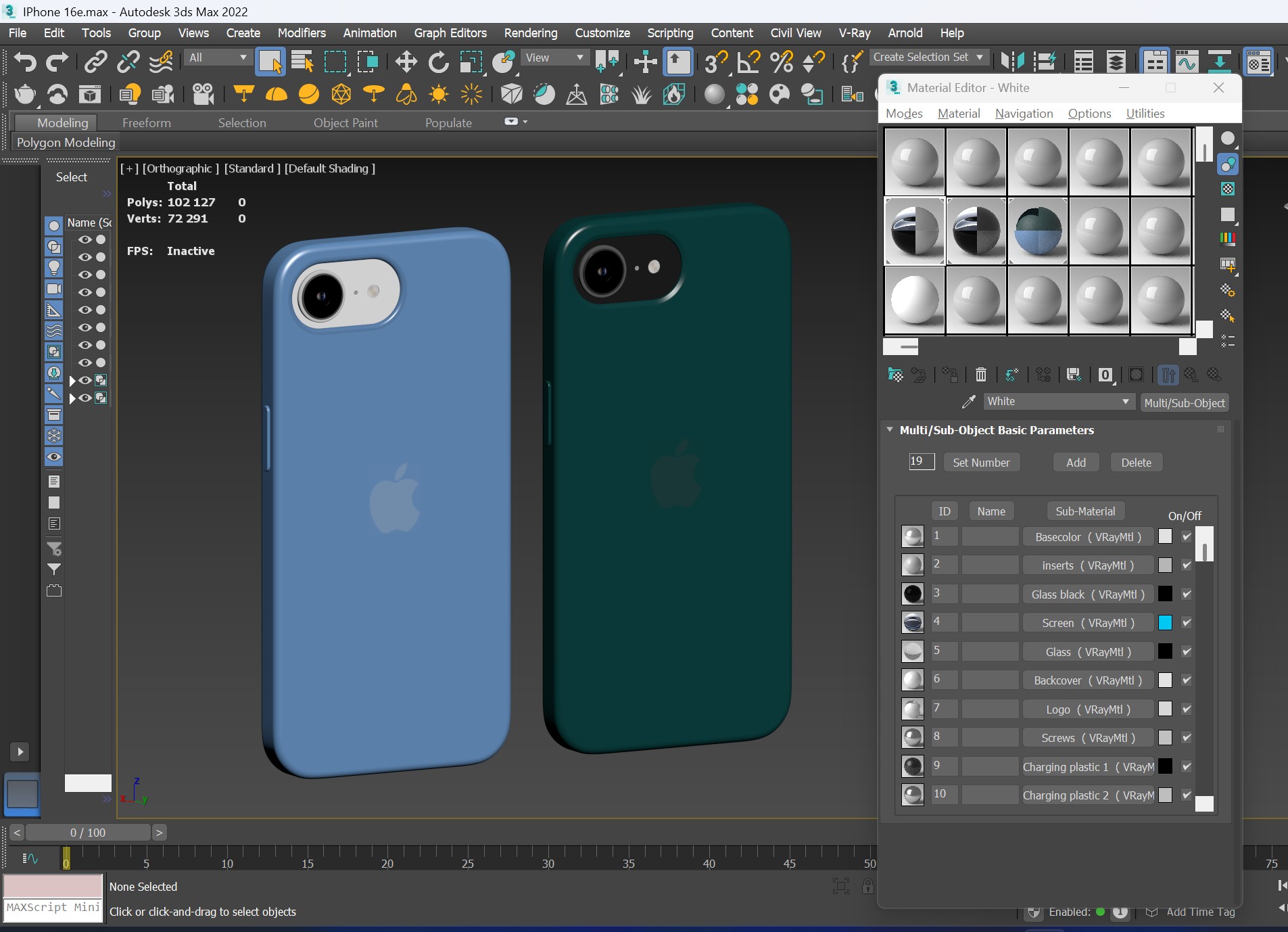
Task: Click the Undo arrow icon
Action: pyautogui.click(x=24, y=62)
